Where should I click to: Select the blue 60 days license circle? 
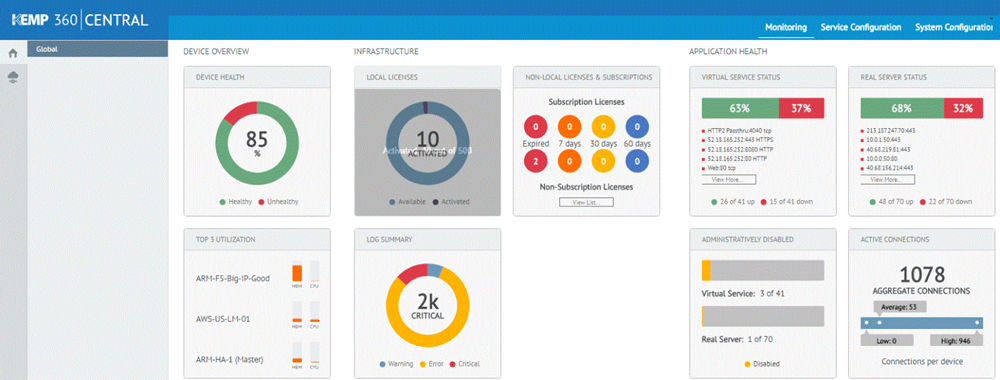click(x=637, y=126)
